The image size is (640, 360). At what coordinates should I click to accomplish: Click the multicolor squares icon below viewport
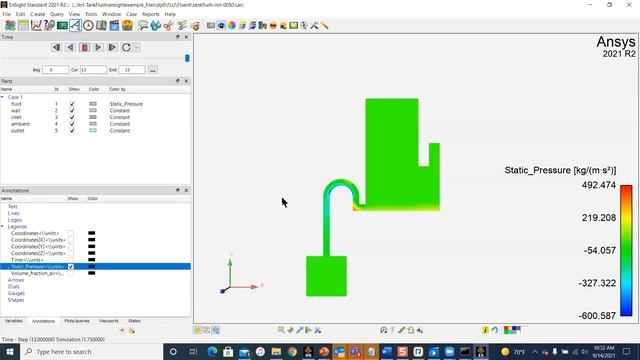(512, 330)
